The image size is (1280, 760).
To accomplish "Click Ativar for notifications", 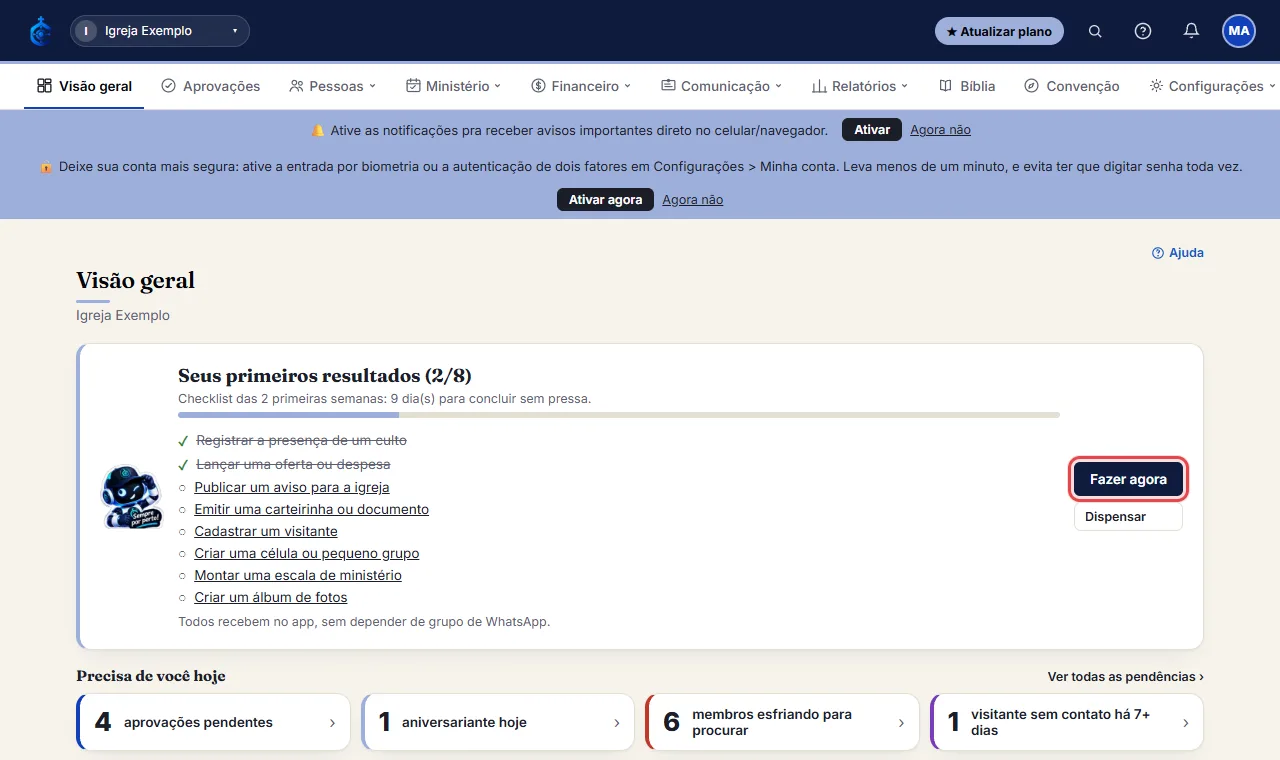I will click(x=872, y=130).
